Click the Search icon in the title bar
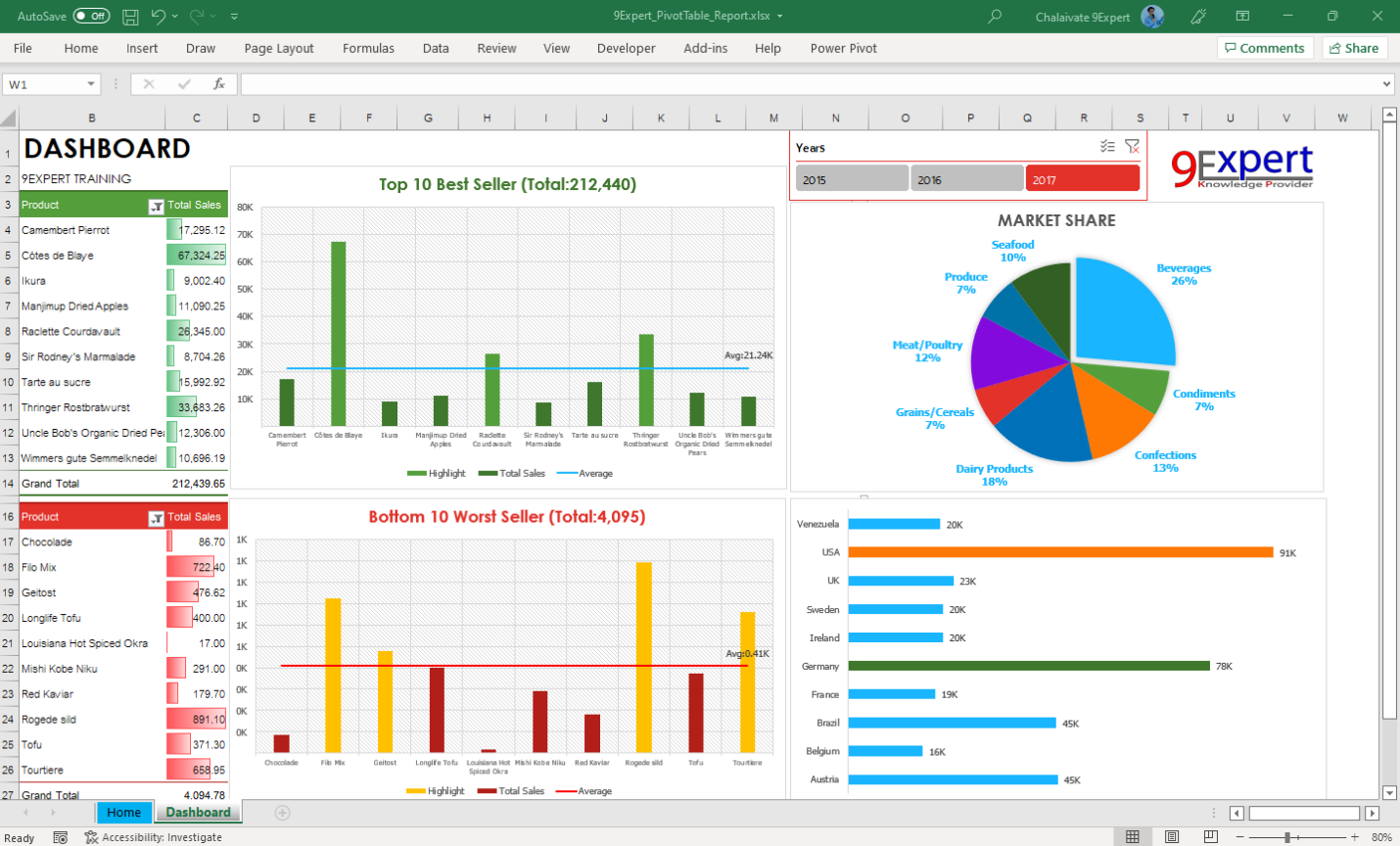1400x846 pixels. tap(994, 16)
